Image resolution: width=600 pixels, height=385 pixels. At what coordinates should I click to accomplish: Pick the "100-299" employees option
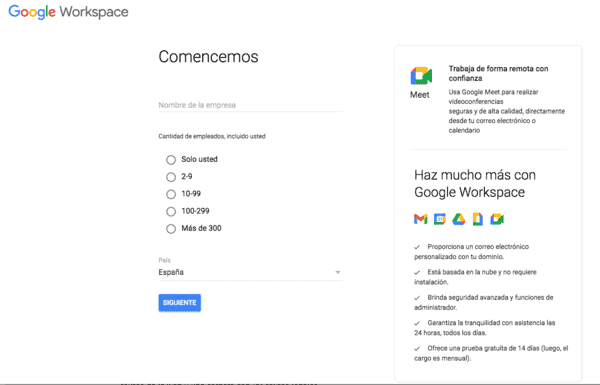(x=171, y=211)
